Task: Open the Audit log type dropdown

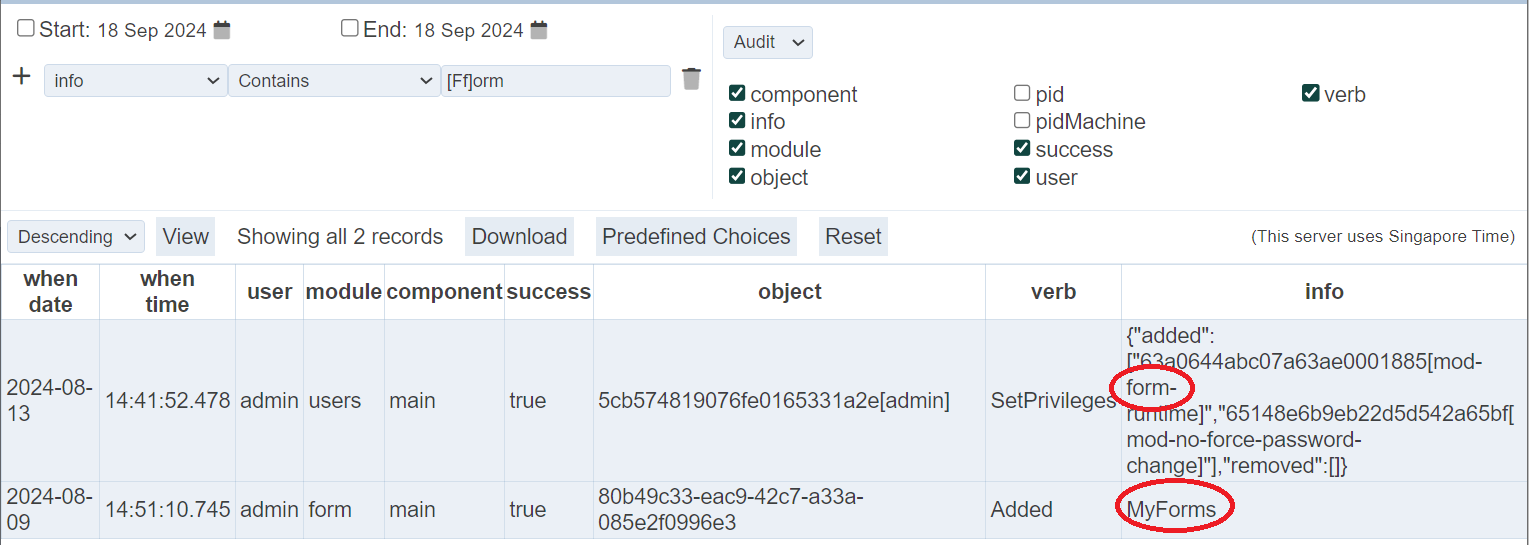Action: (x=767, y=42)
